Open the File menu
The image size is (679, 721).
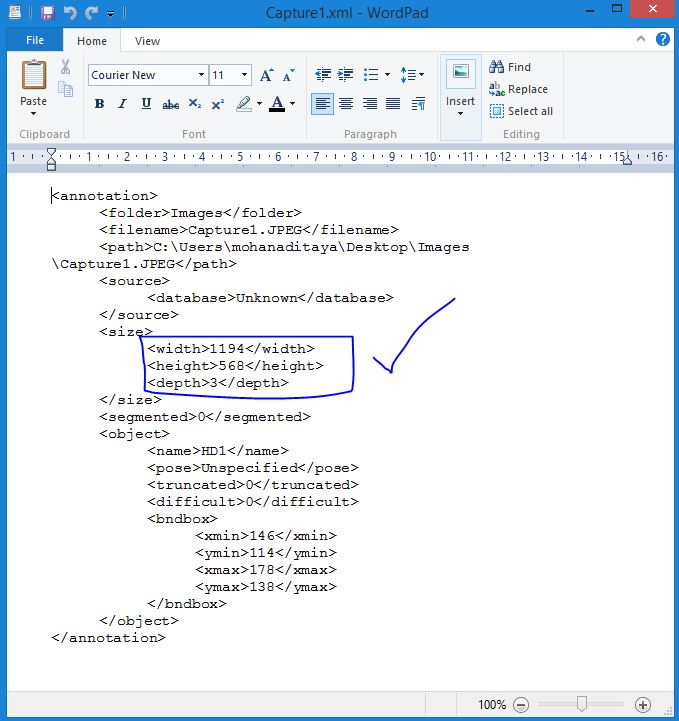coord(35,40)
